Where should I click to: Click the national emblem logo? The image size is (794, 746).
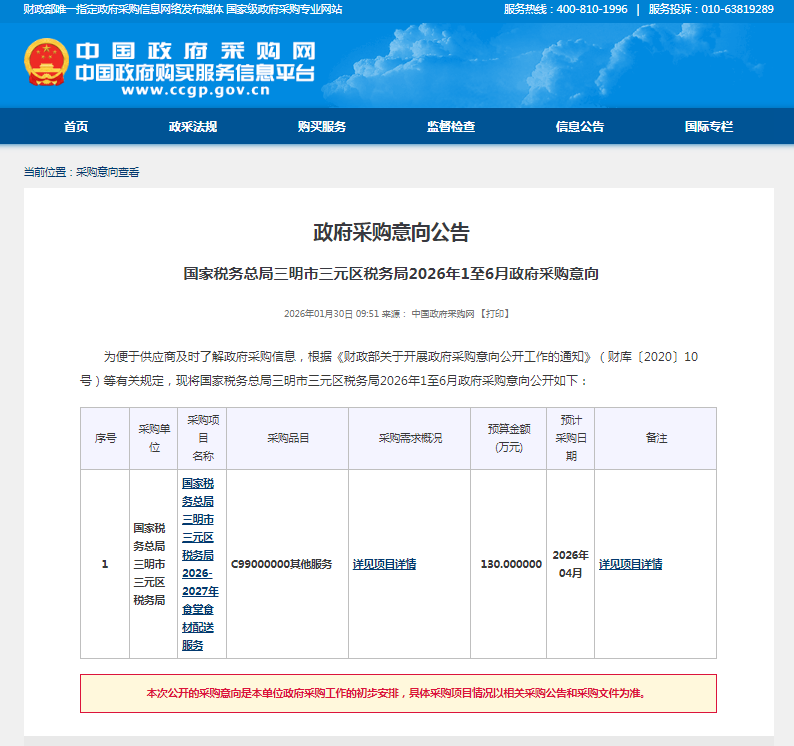(46, 61)
